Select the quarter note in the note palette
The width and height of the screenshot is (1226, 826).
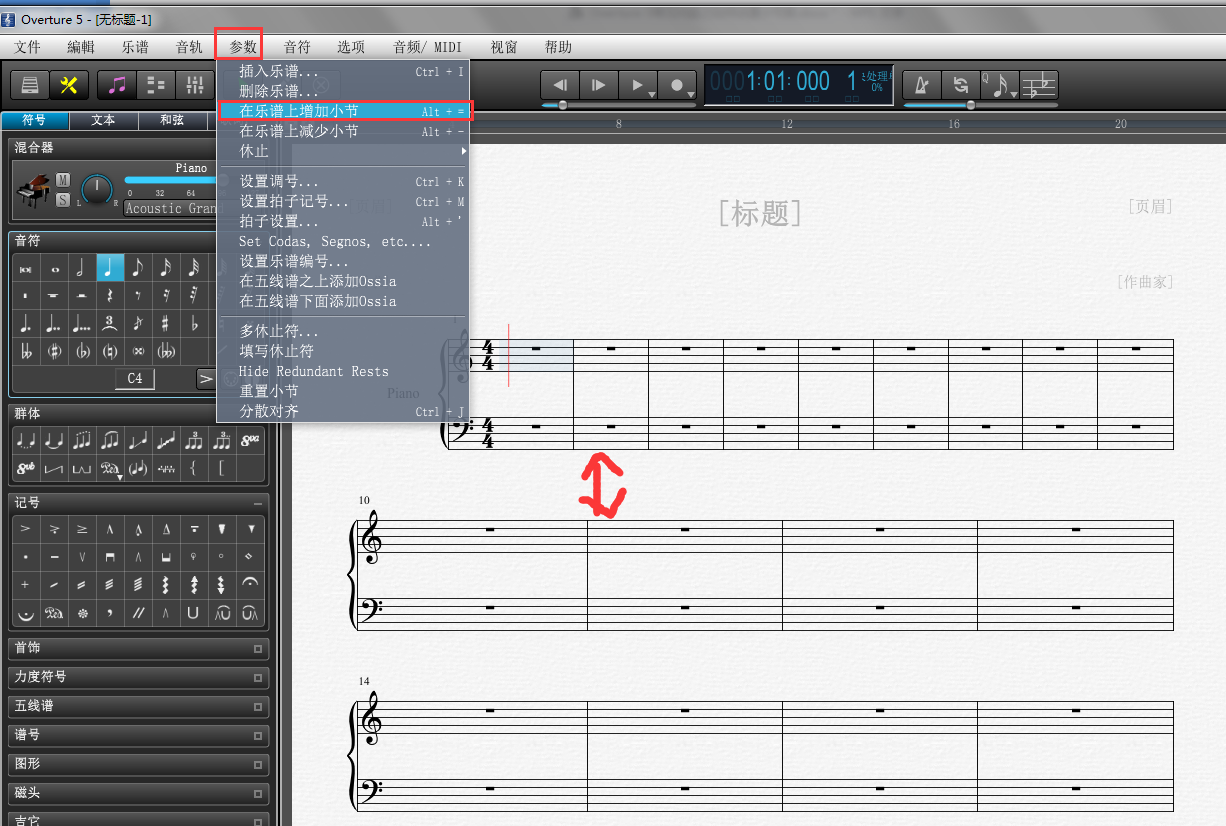coord(110,267)
